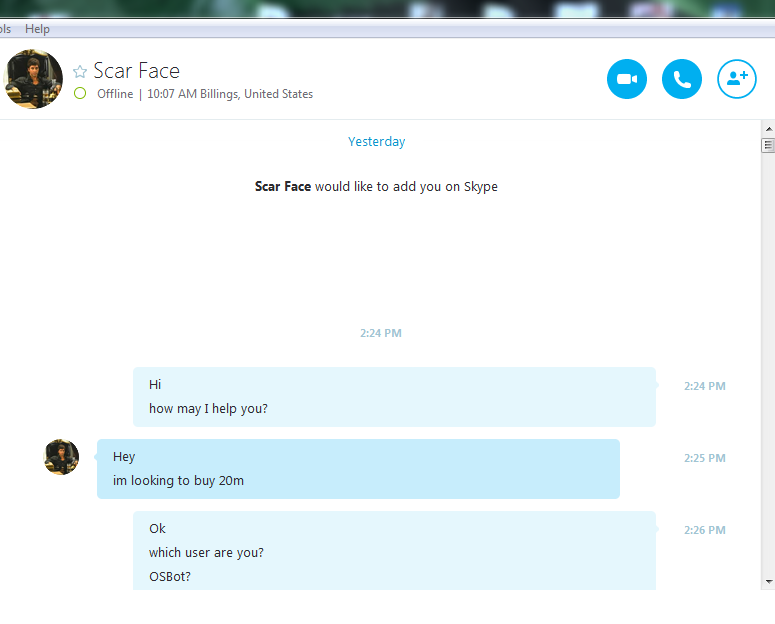Click the chat scrollbar thumb handle

tap(768, 145)
